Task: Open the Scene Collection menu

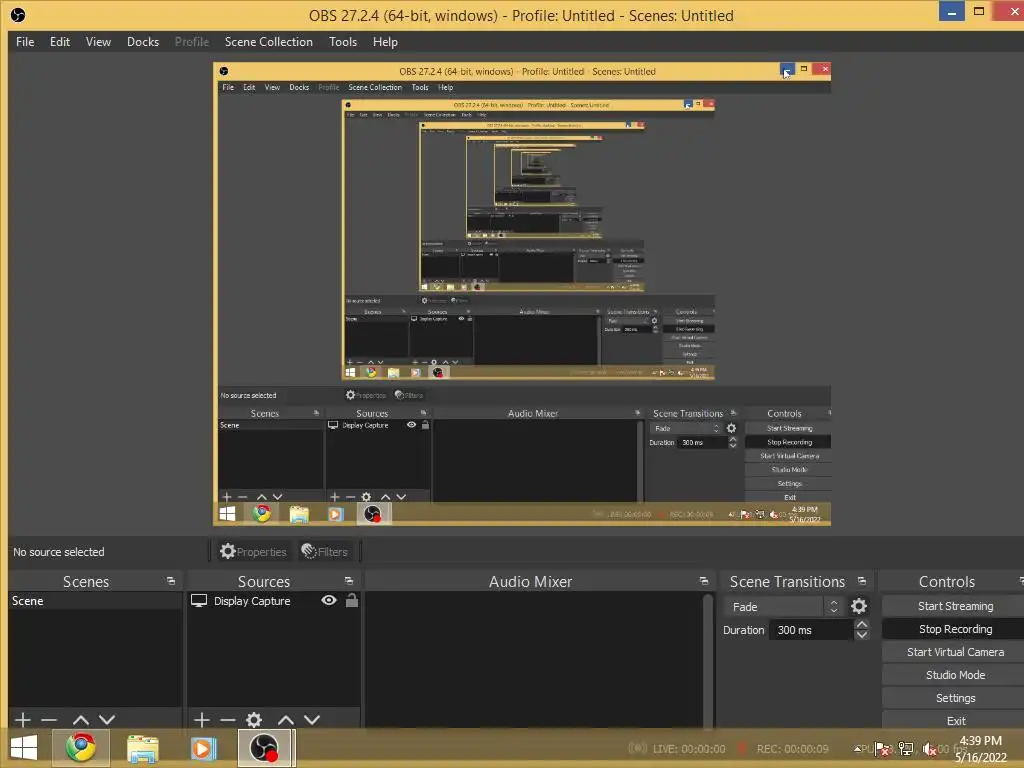Action: [268, 42]
